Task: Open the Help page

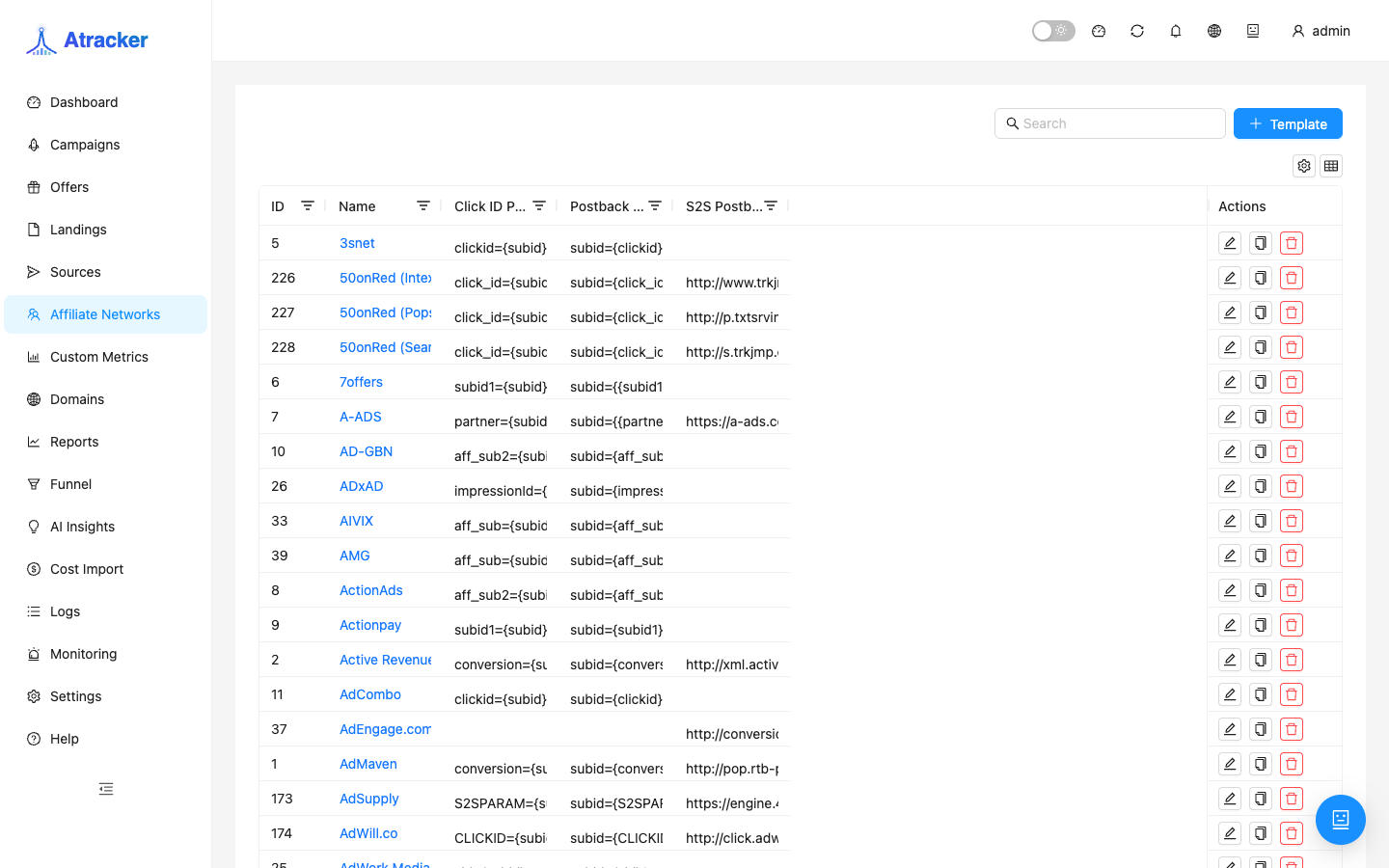Action: pyautogui.click(x=106, y=739)
